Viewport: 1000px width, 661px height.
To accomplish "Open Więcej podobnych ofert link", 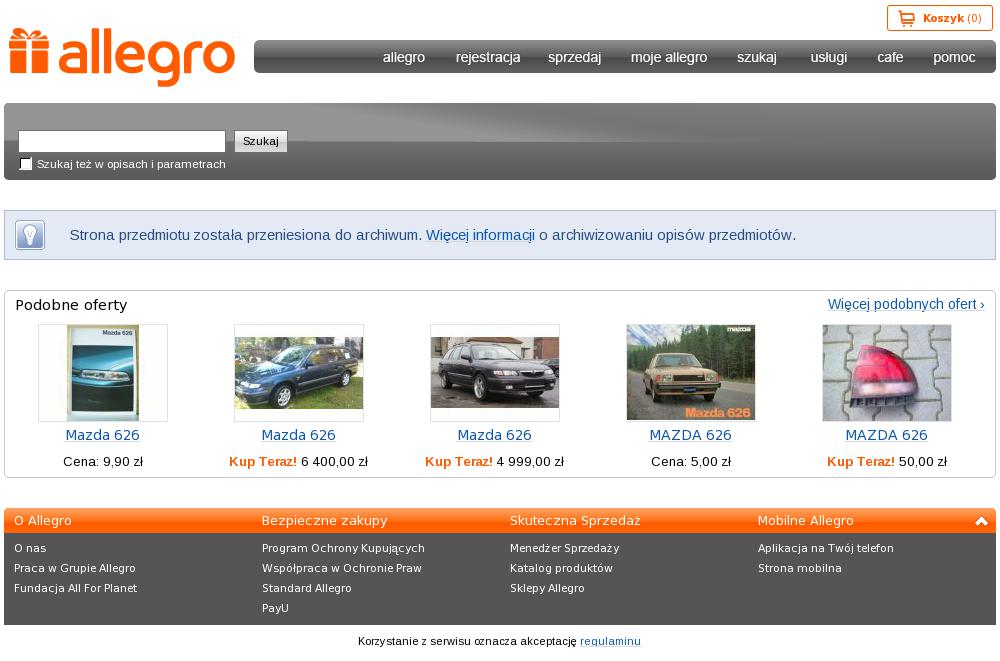I will click(x=906, y=304).
